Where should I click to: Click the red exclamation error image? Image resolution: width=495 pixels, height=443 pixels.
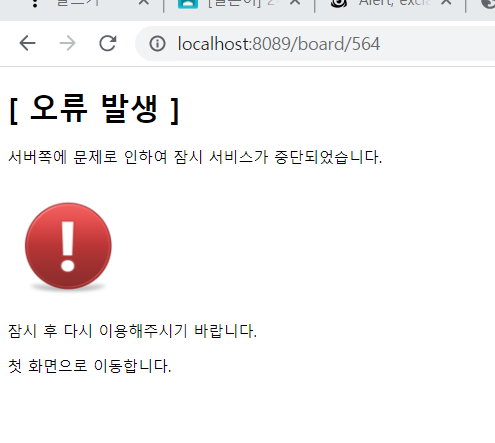(68, 247)
